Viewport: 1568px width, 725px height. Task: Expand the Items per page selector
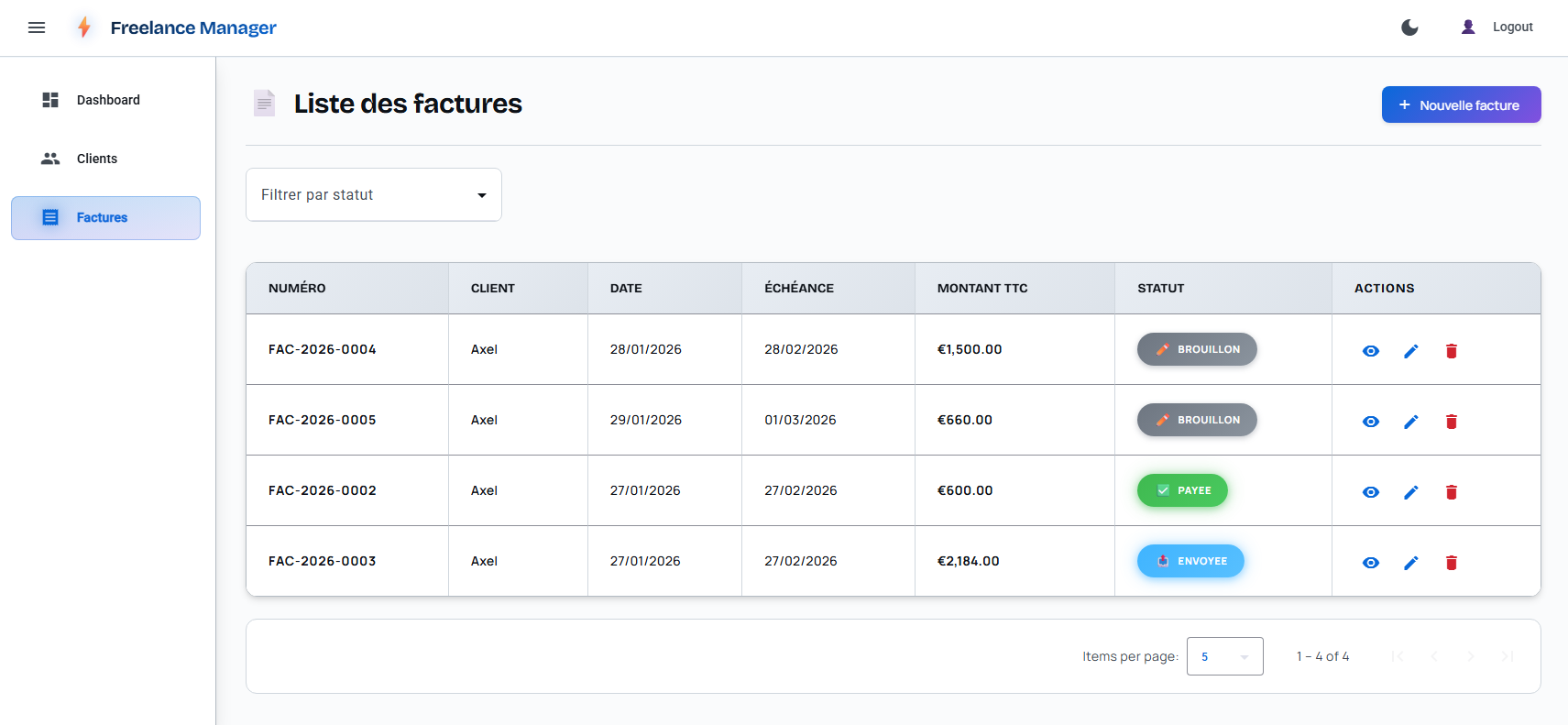tap(1224, 656)
